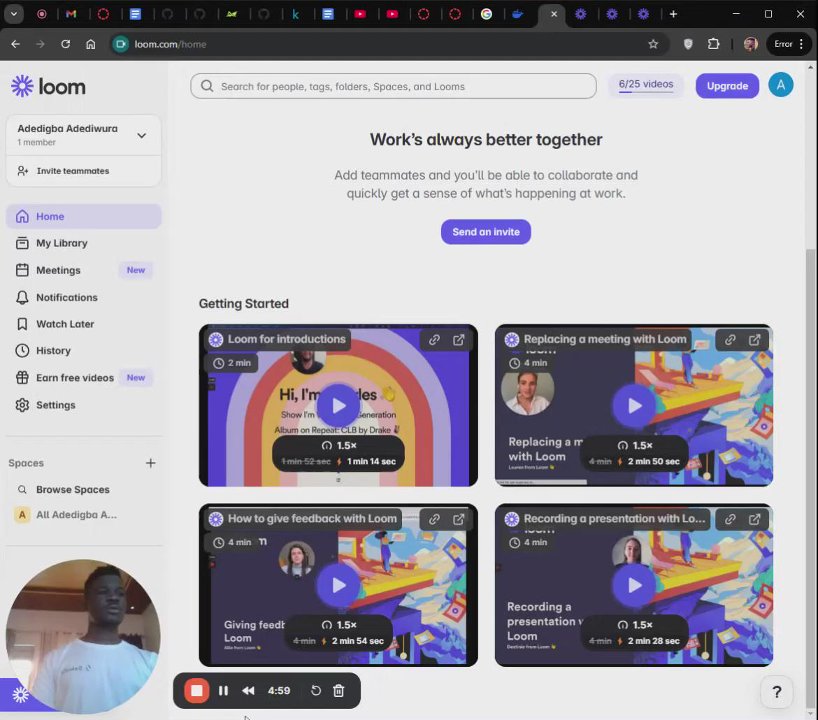The height and width of the screenshot is (720, 818).
Task: Copy link for Recording a presentation video
Action: (x=730, y=519)
